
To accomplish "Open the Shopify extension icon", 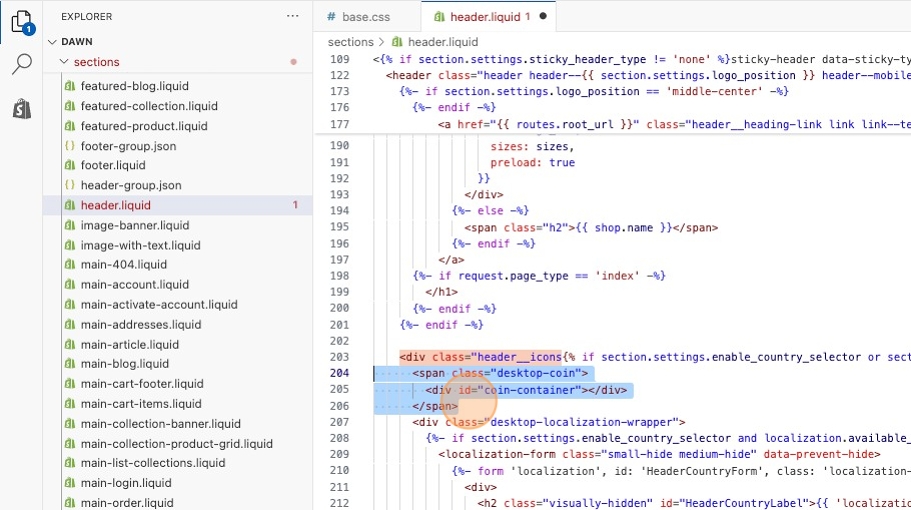I will coord(21,109).
